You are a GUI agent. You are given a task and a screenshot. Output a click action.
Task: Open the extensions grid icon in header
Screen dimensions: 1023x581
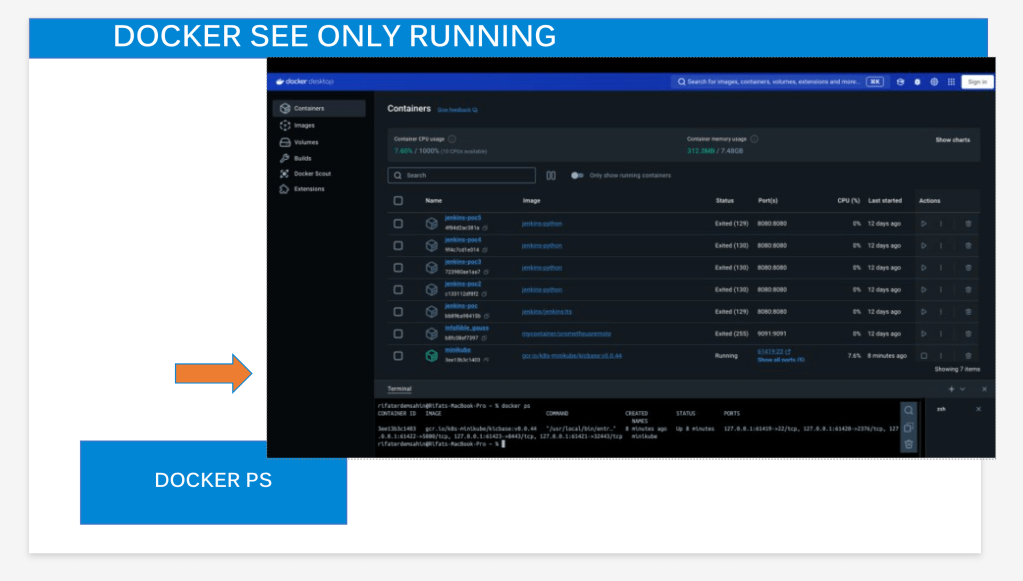click(x=951, y=82)
